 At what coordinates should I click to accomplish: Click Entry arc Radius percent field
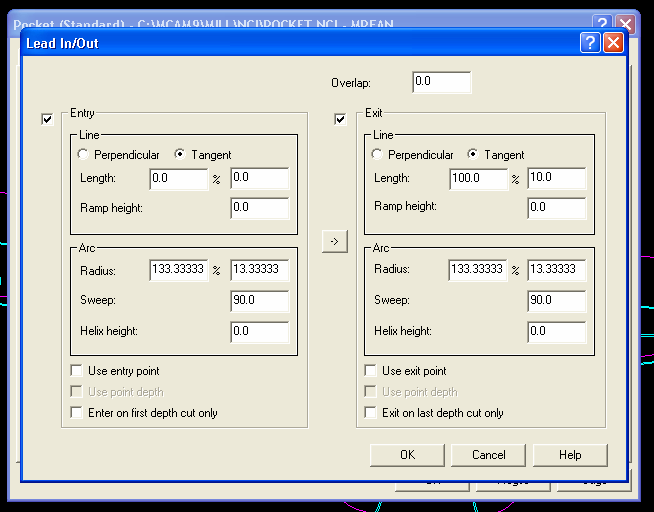coord(179,270)
